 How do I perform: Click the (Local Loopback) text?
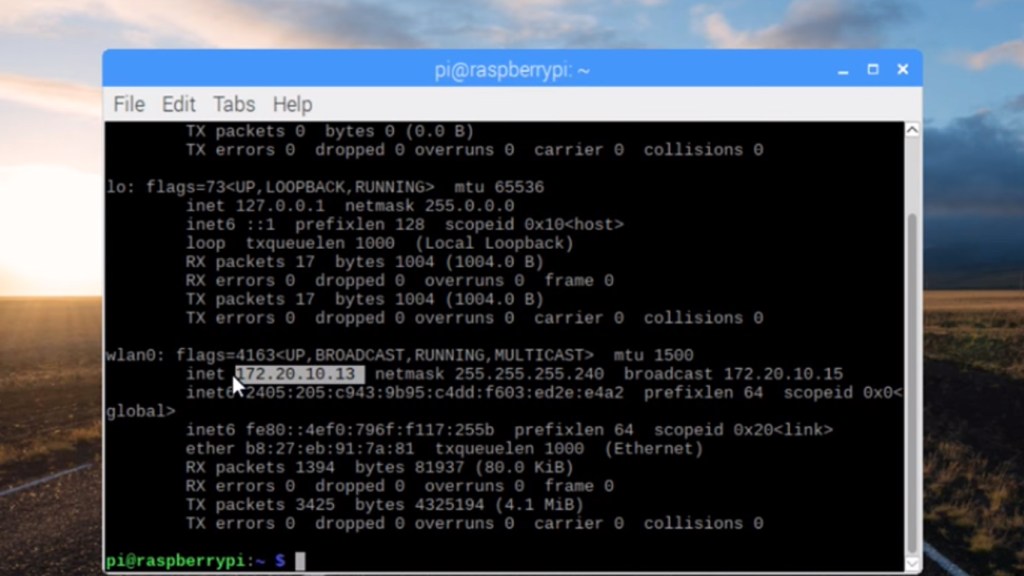point(494,243)
